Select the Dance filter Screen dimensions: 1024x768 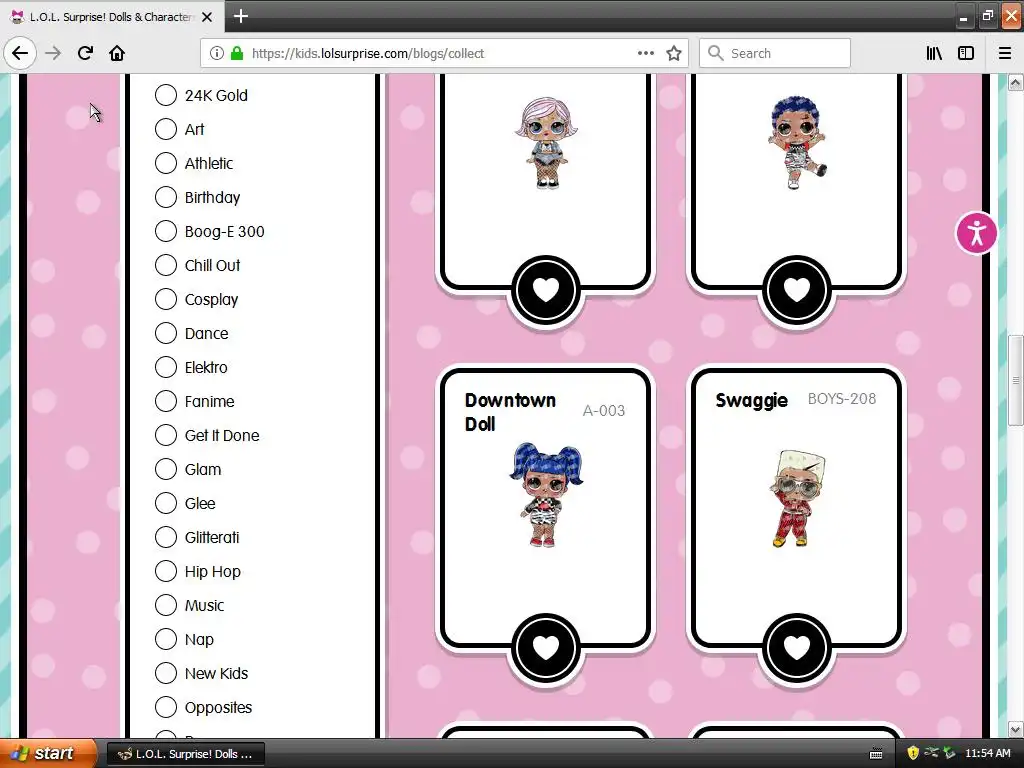click(191, 333)
